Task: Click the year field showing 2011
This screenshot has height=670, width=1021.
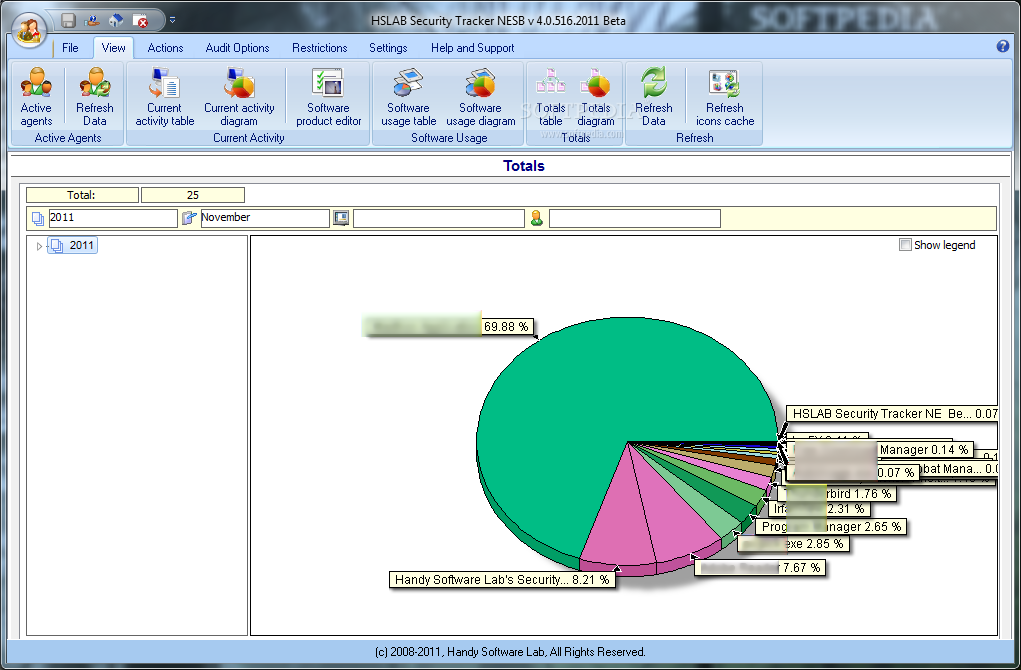Action: tap(113, 218)
